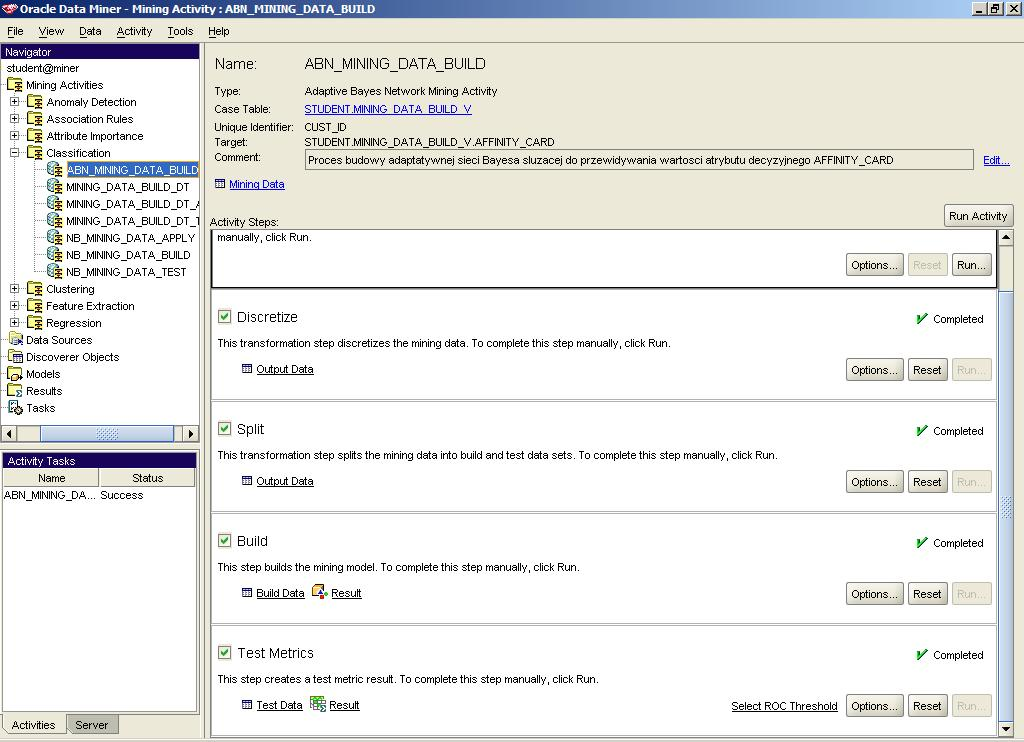Image resolution: width=1024 pixels, height=742 pixels.
Task: Click the Anomaly Detection folder icon
Action: [x=35, y=102]
